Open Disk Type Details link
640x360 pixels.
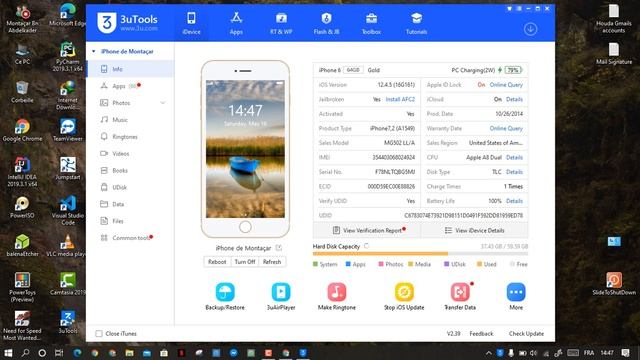[514, 172]
